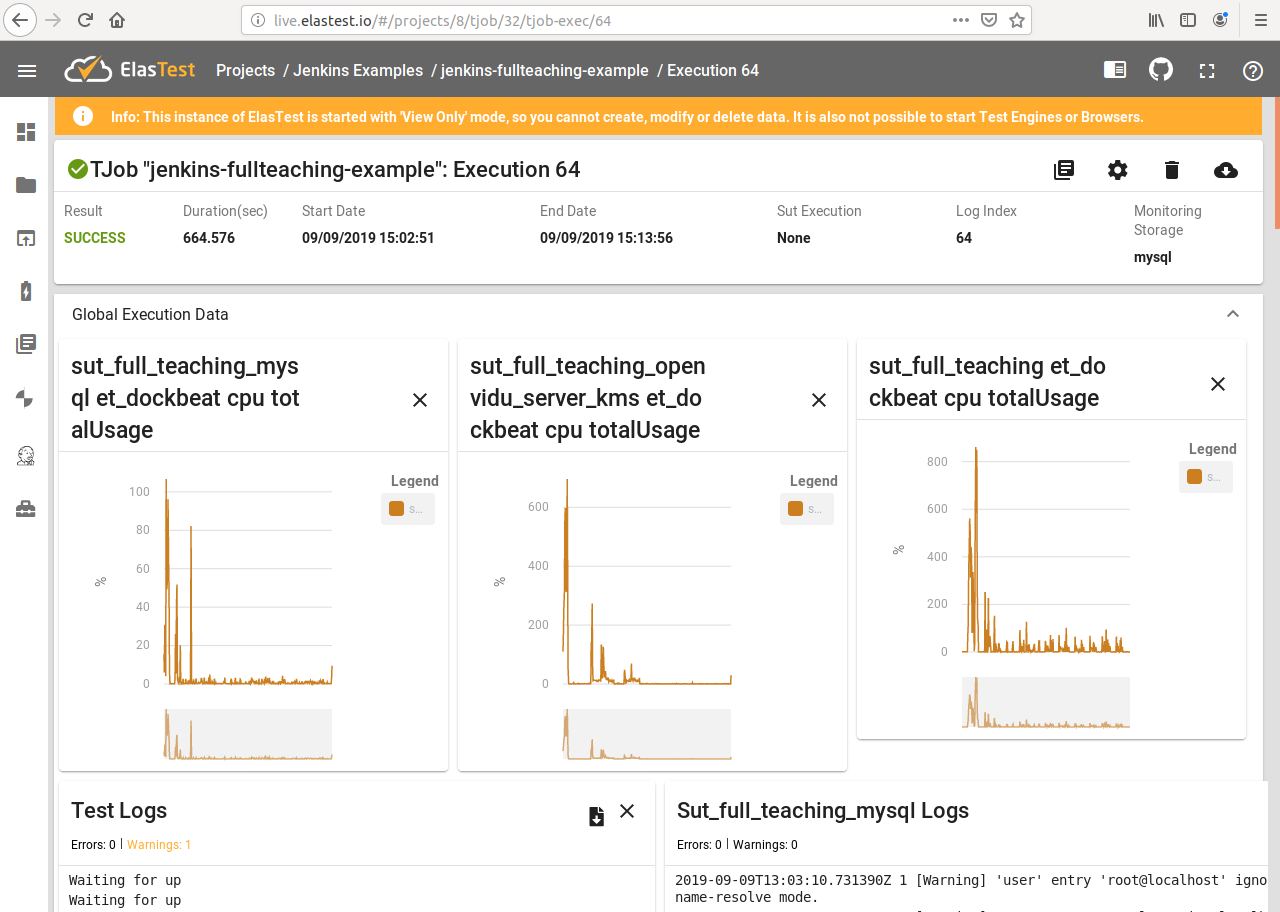Image resolution: width=1280 pixels, height=912 pixels.
Task: Toggle legend series in mysql cpu chart
Action: (408, 509)
